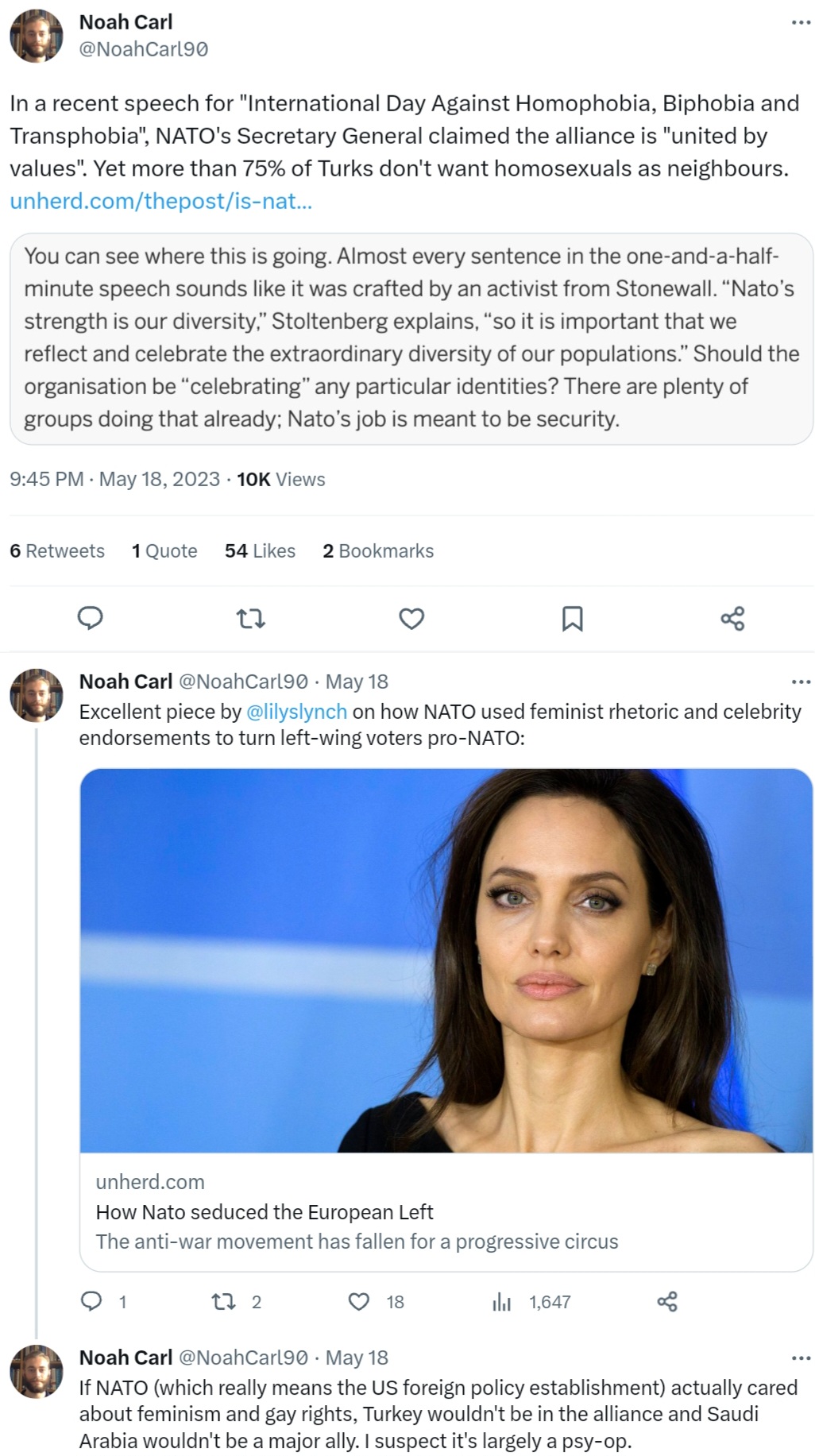Retweet the main NATO speech tweet
Screen dimensions: 815x1456
[x=251, y=618]
